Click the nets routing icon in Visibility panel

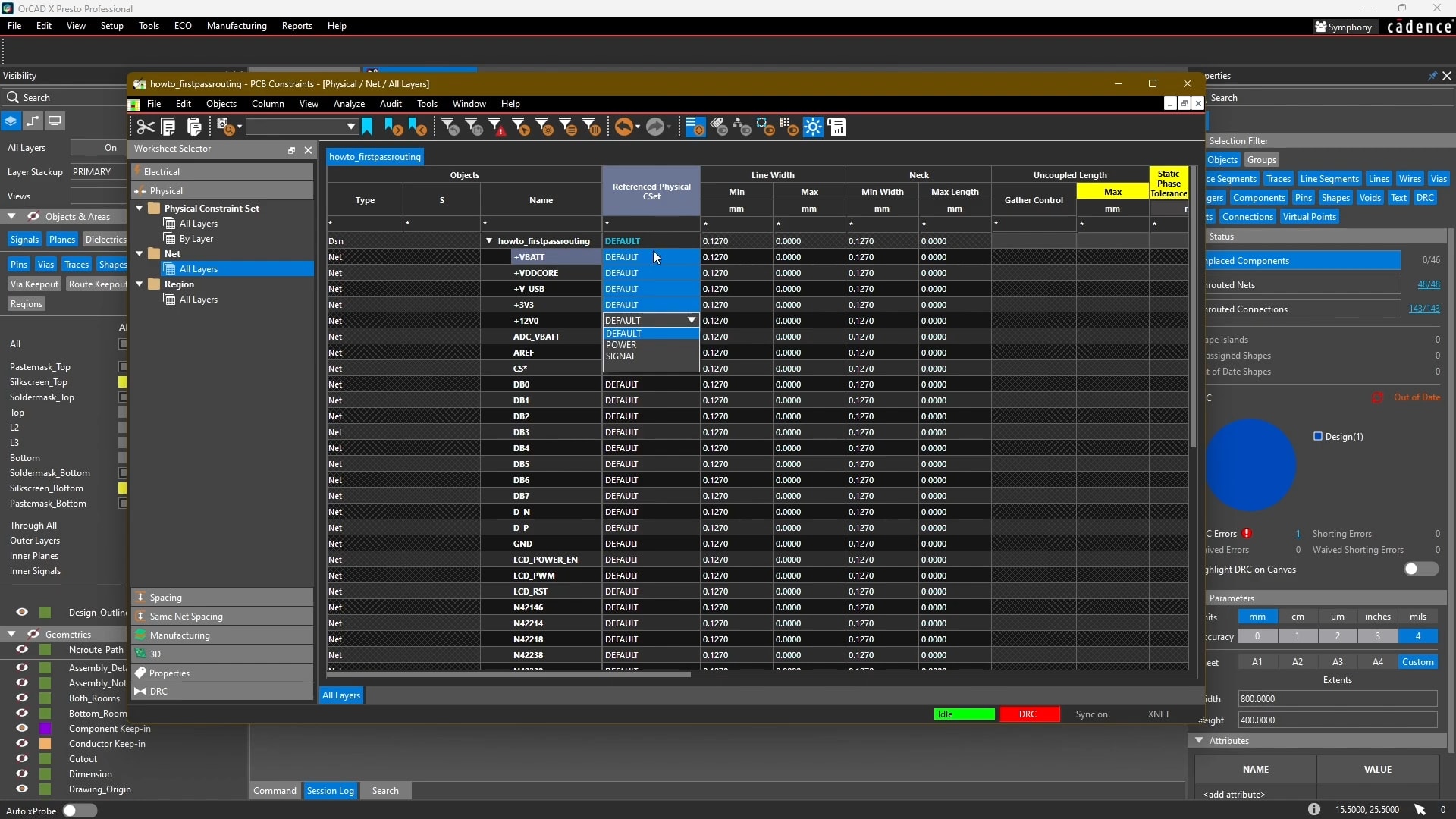(x=33, y=121)
